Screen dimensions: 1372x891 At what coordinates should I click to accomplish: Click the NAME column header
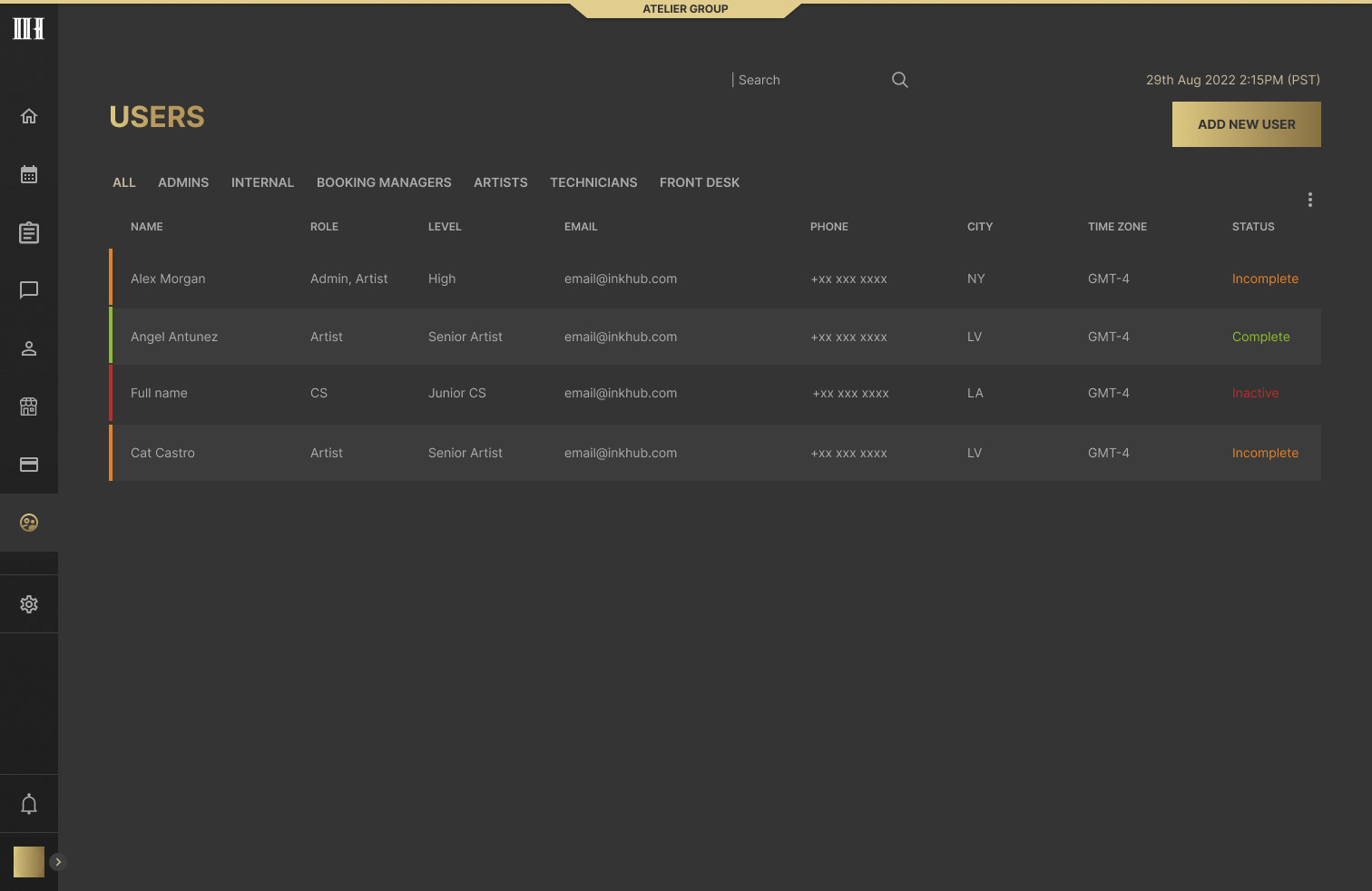point(147,227)
